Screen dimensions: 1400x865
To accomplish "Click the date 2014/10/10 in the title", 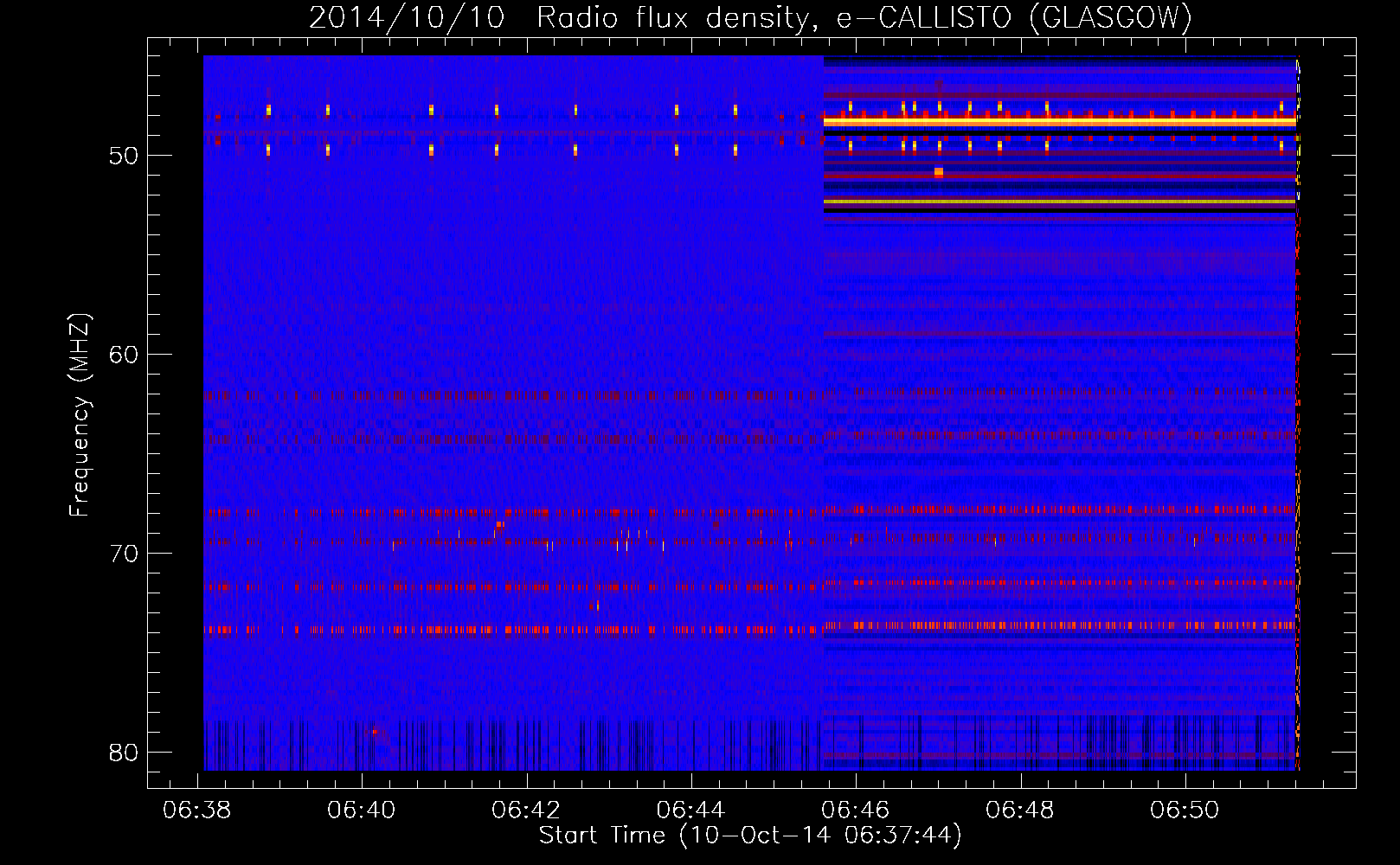I will click(406, 17).
